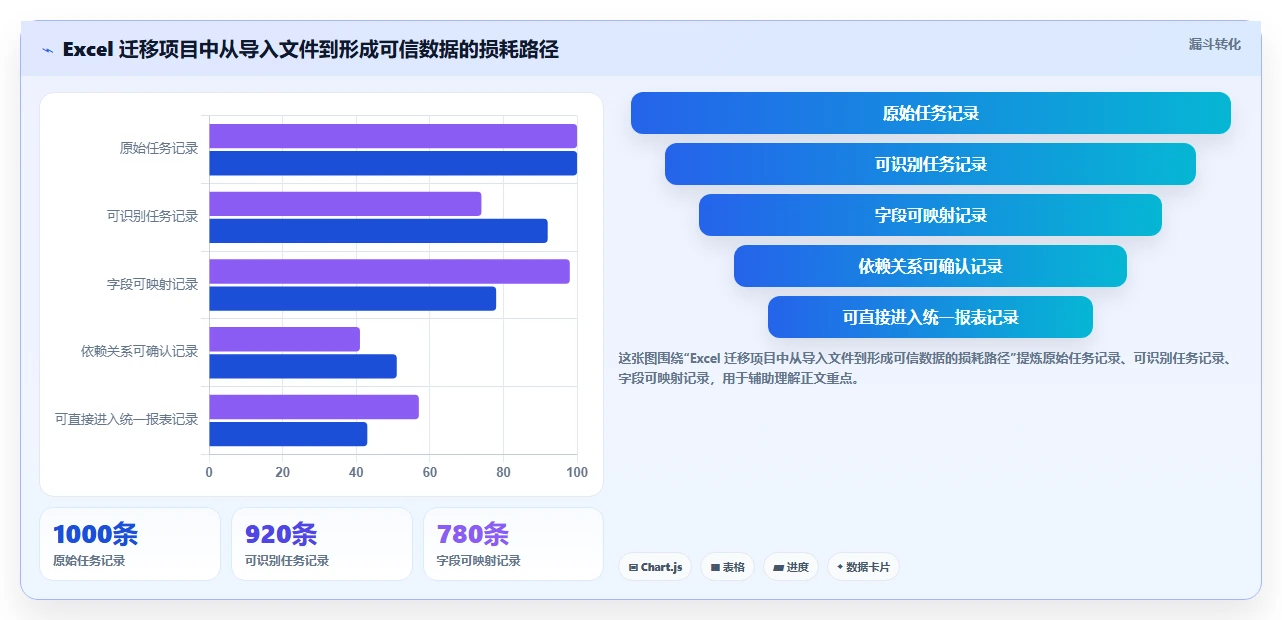Select the 可识别任务记录 funnel stage
The image size is (1282, 620).
point(931,164)
